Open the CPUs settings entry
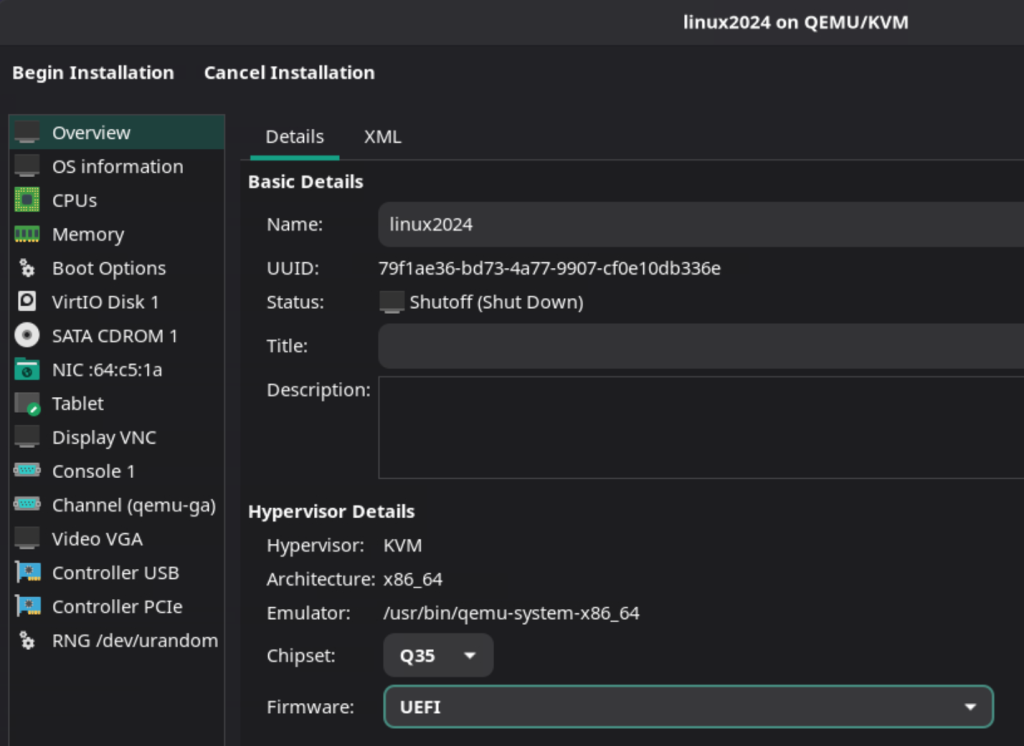Viewport: 1024px width, 746px height. click(x=118, y=200)
